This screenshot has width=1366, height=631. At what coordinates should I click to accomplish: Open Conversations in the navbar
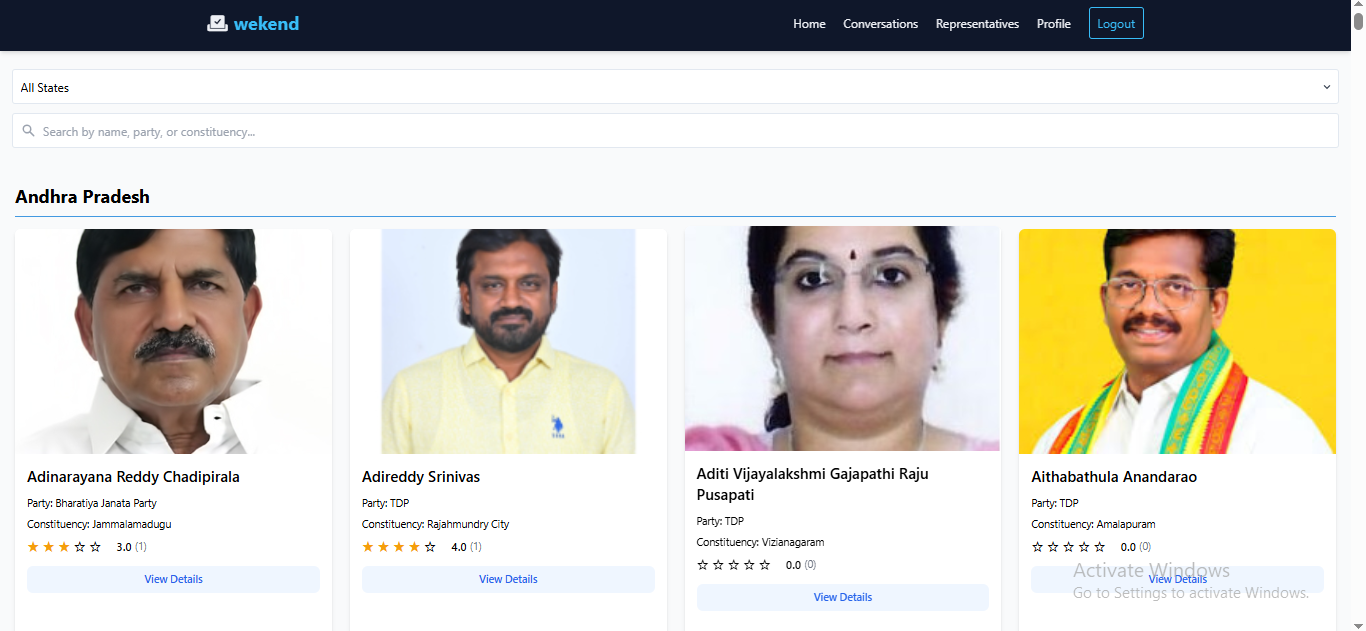pos(880,24)
